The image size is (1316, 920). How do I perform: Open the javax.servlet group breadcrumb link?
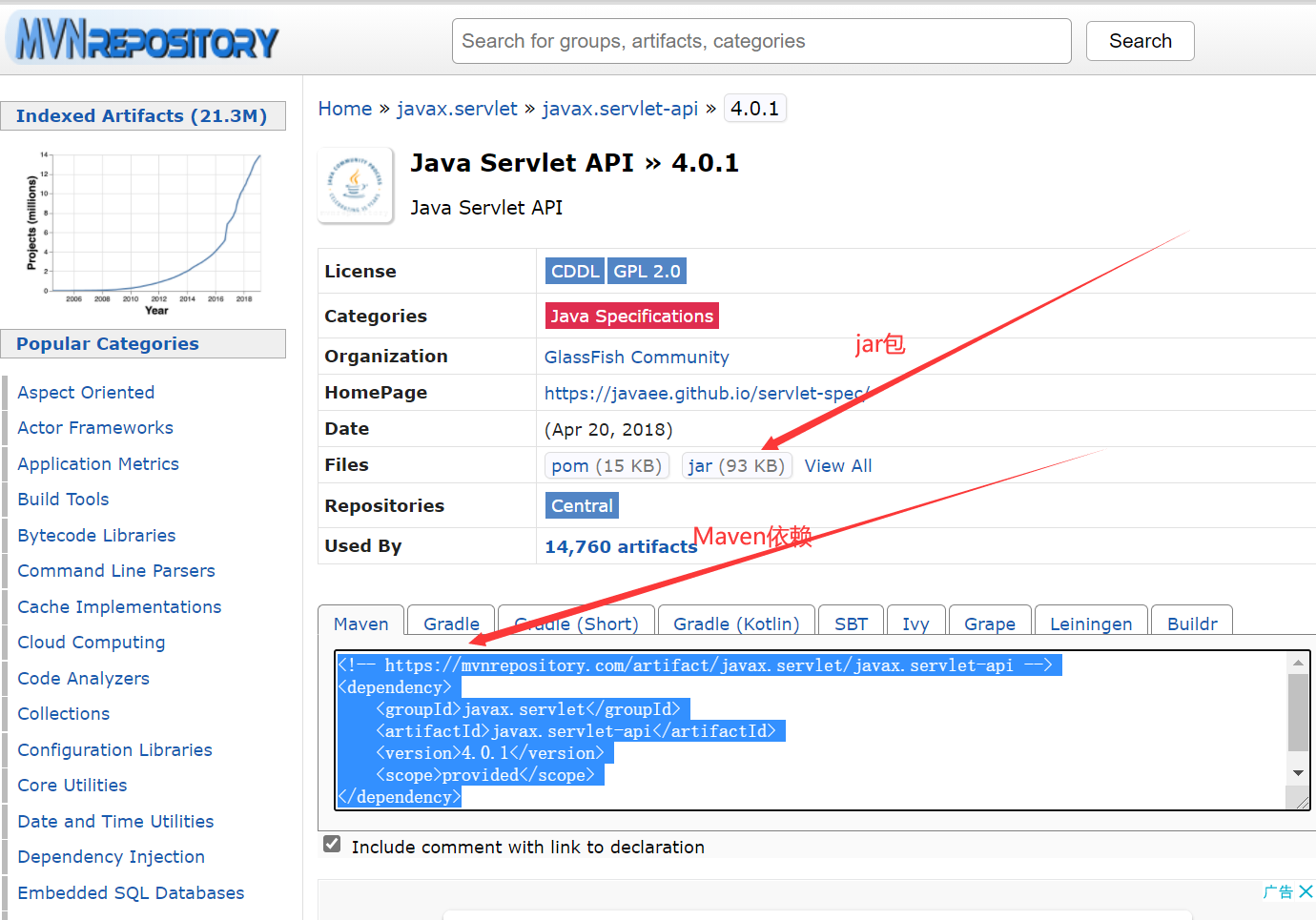coord(457,109)
